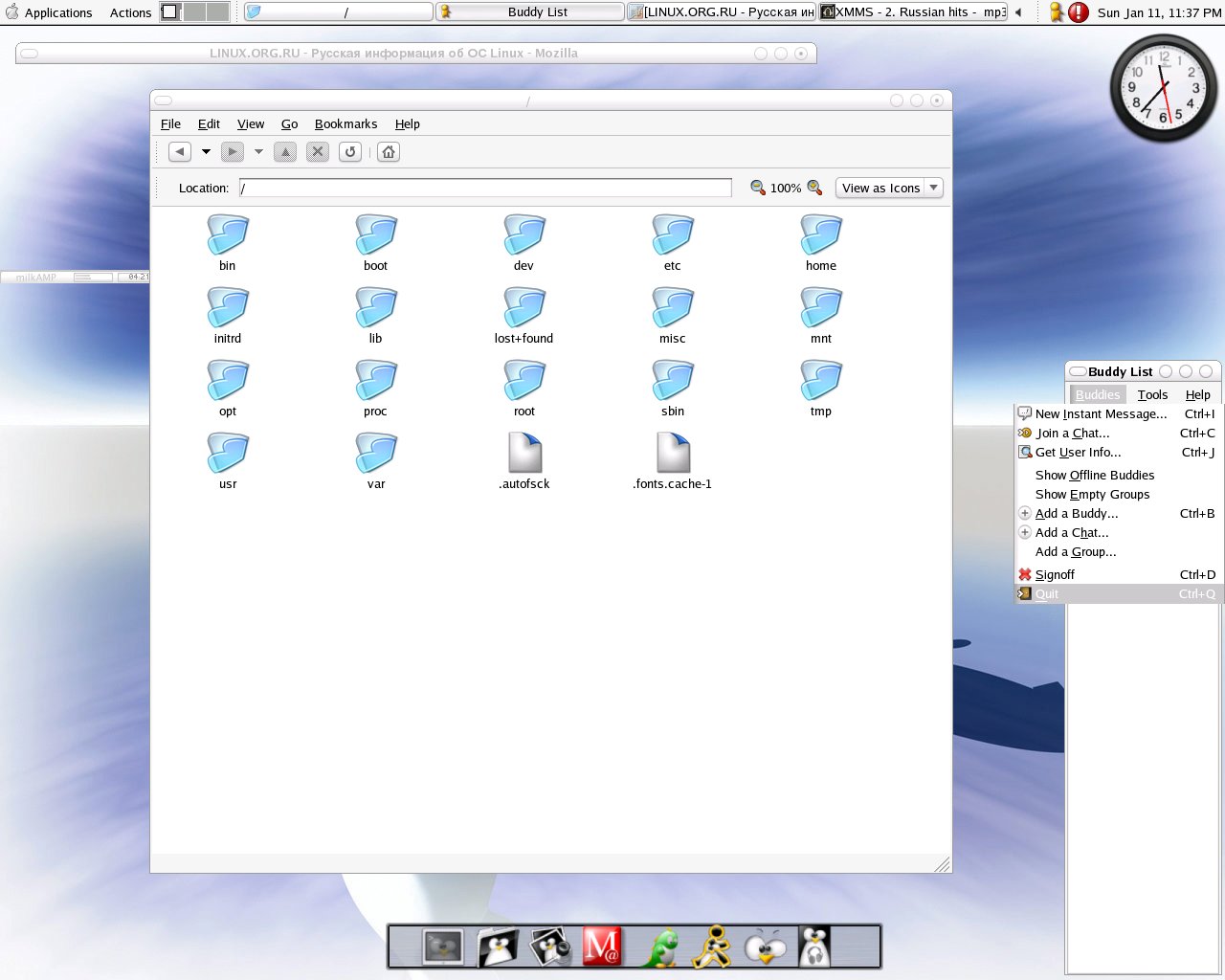Screen dimensions: 1225x980
Task: Click the Back navigation arrow in toolbar
Action: [x=180, y=151]
